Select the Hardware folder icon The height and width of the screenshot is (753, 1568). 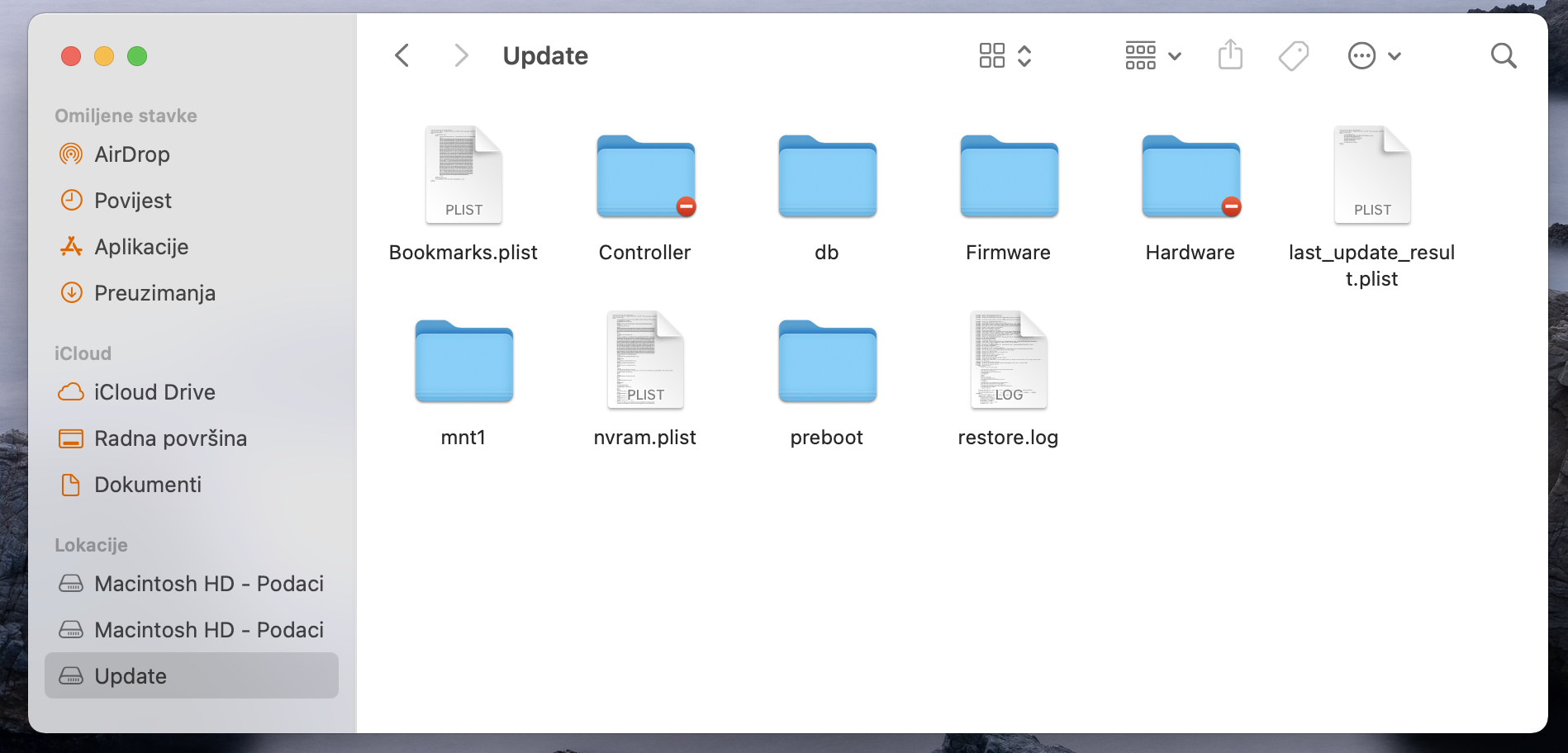(1190, 176)
